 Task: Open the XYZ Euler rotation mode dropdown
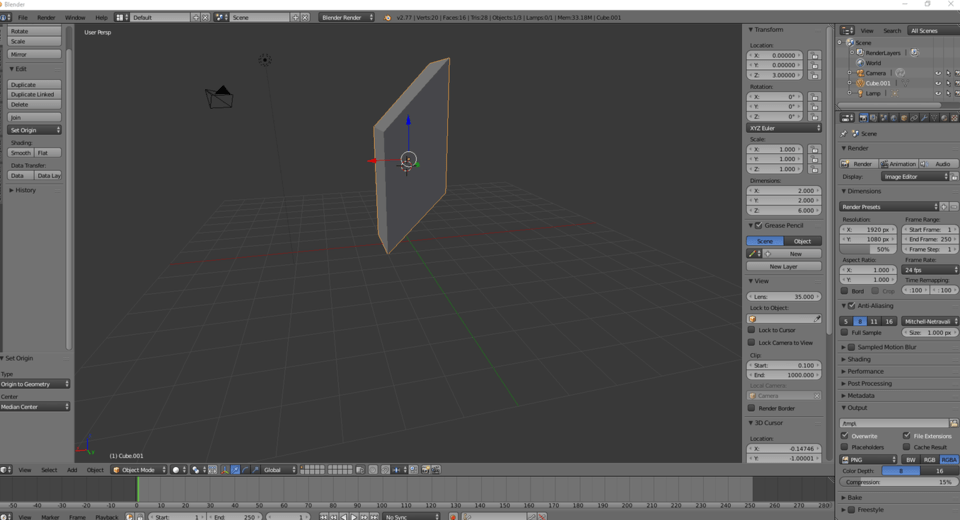[784, 128]
